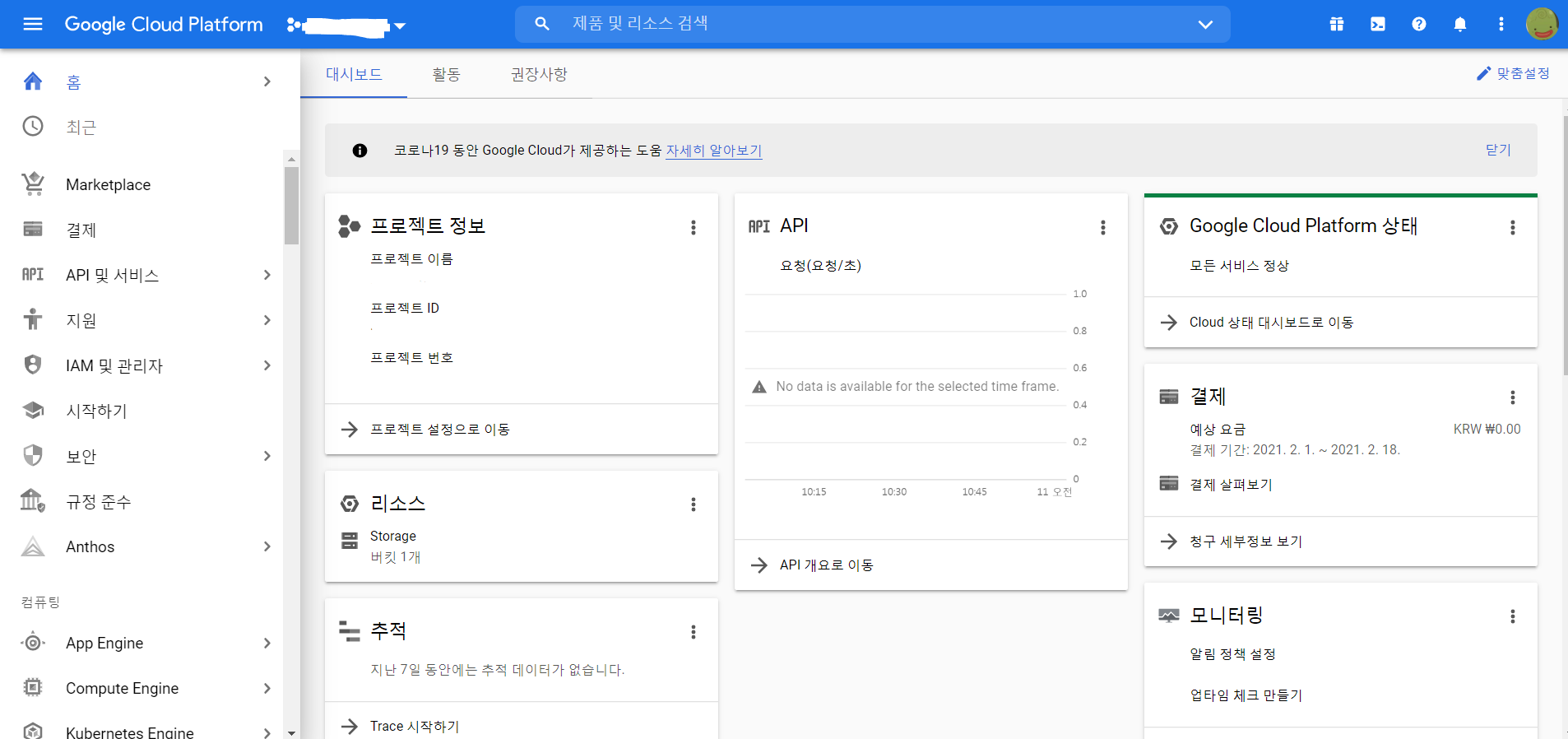Click 자세히 알아보기 link in banner
Screen dimensions: 1568x739
(714, 151)
